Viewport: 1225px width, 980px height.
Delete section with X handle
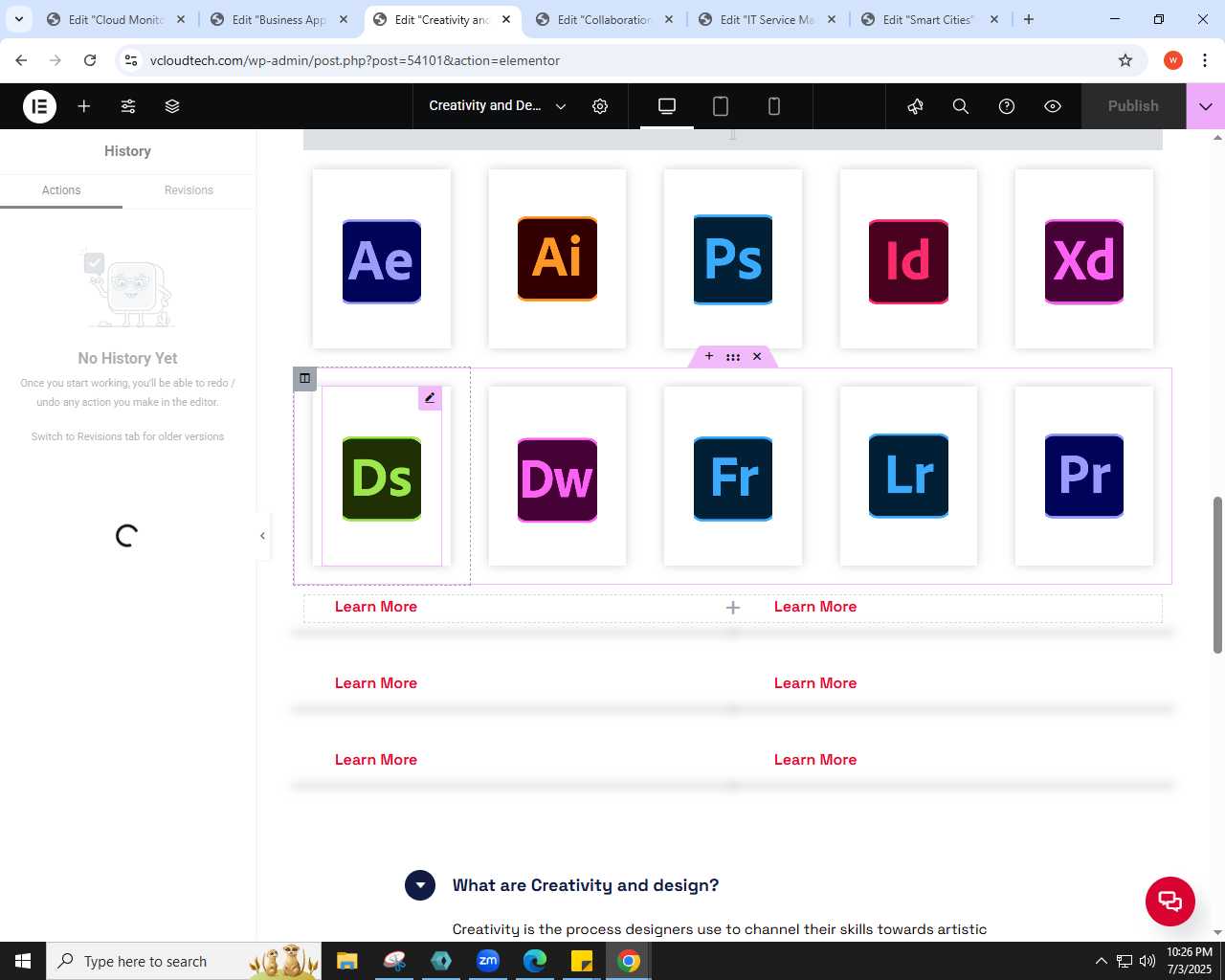757,356
